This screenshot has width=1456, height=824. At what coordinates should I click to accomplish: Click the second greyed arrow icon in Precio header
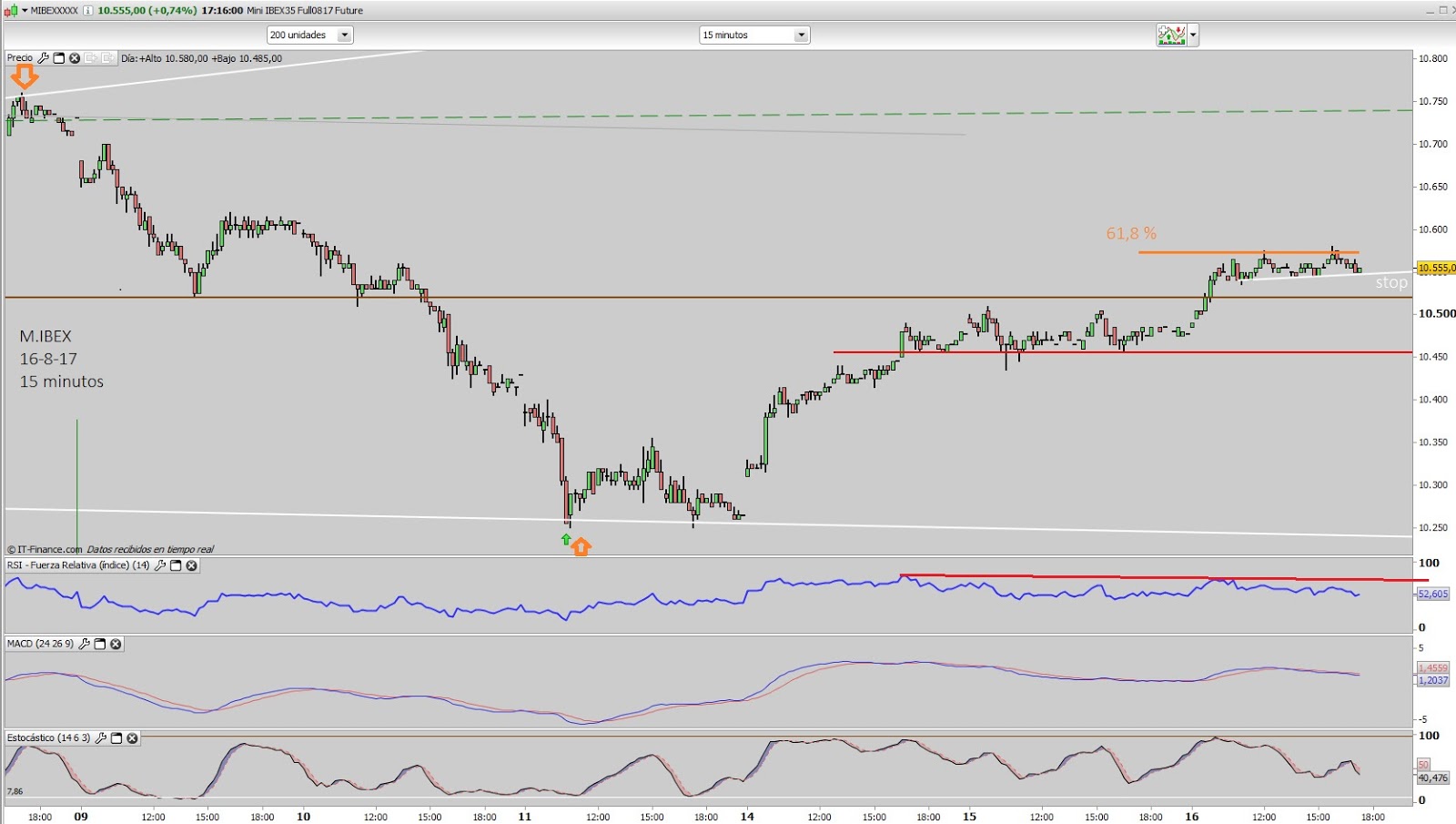[107, 57]
